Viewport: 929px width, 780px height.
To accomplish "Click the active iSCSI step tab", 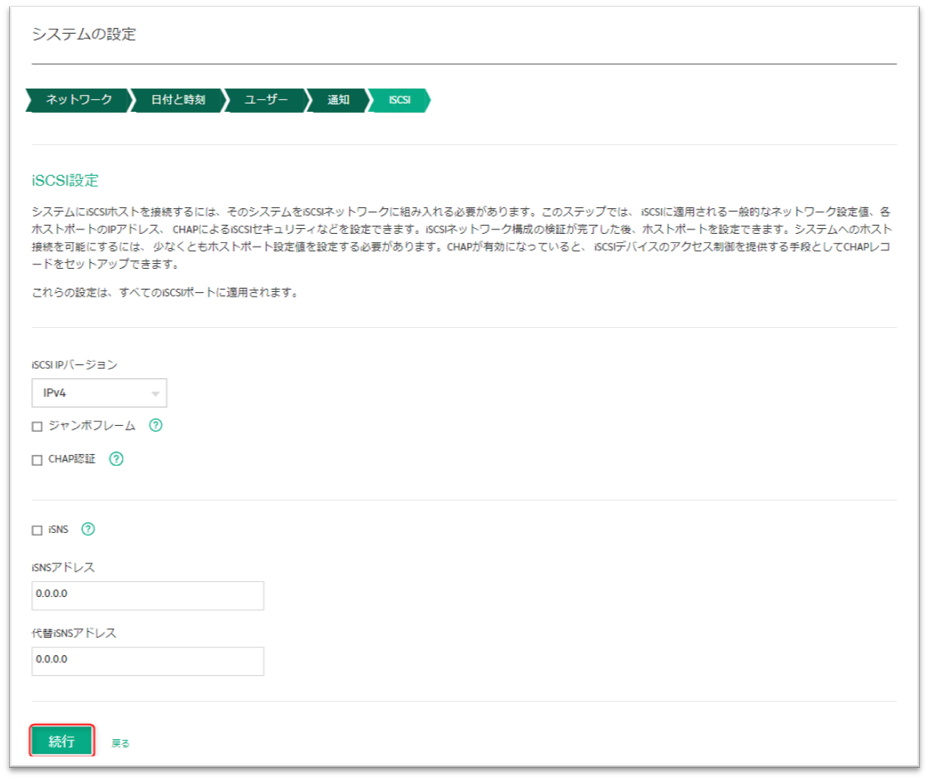I will coord(399,100).
